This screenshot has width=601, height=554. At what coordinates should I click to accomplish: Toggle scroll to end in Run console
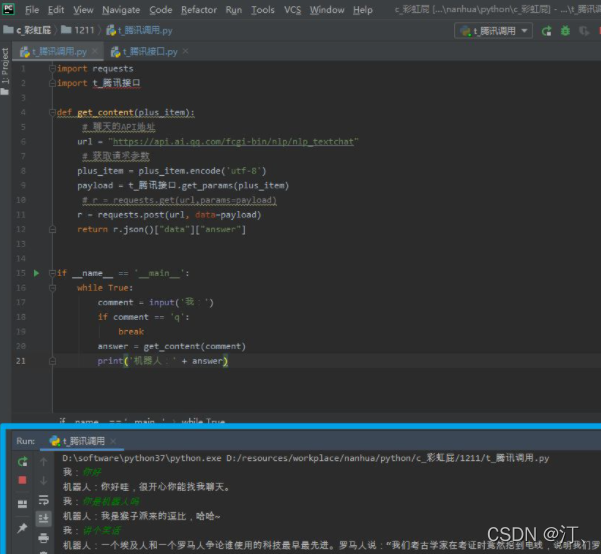tap(43, 518)
